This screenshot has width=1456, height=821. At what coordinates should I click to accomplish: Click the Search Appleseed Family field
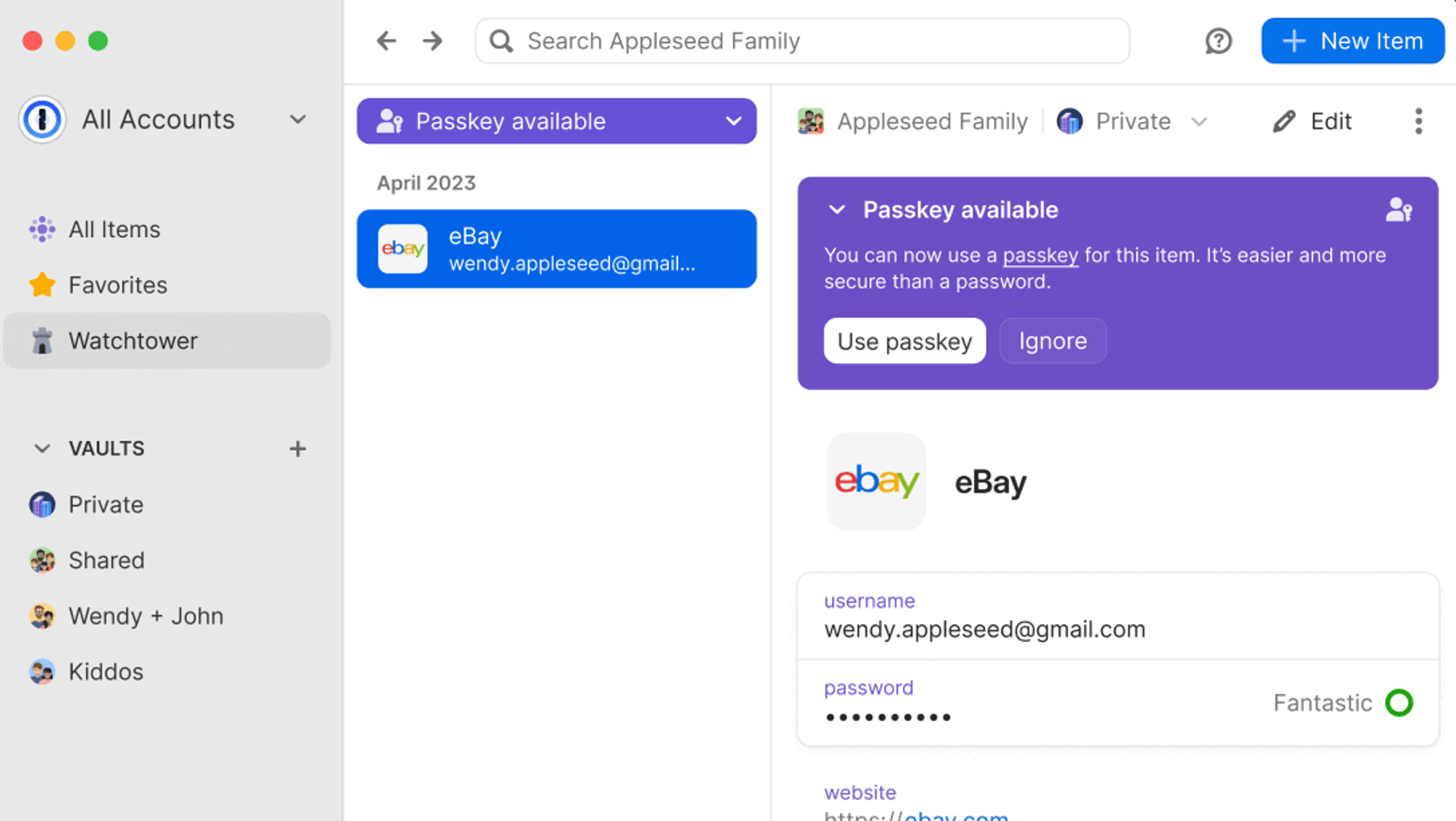point(802,41)
